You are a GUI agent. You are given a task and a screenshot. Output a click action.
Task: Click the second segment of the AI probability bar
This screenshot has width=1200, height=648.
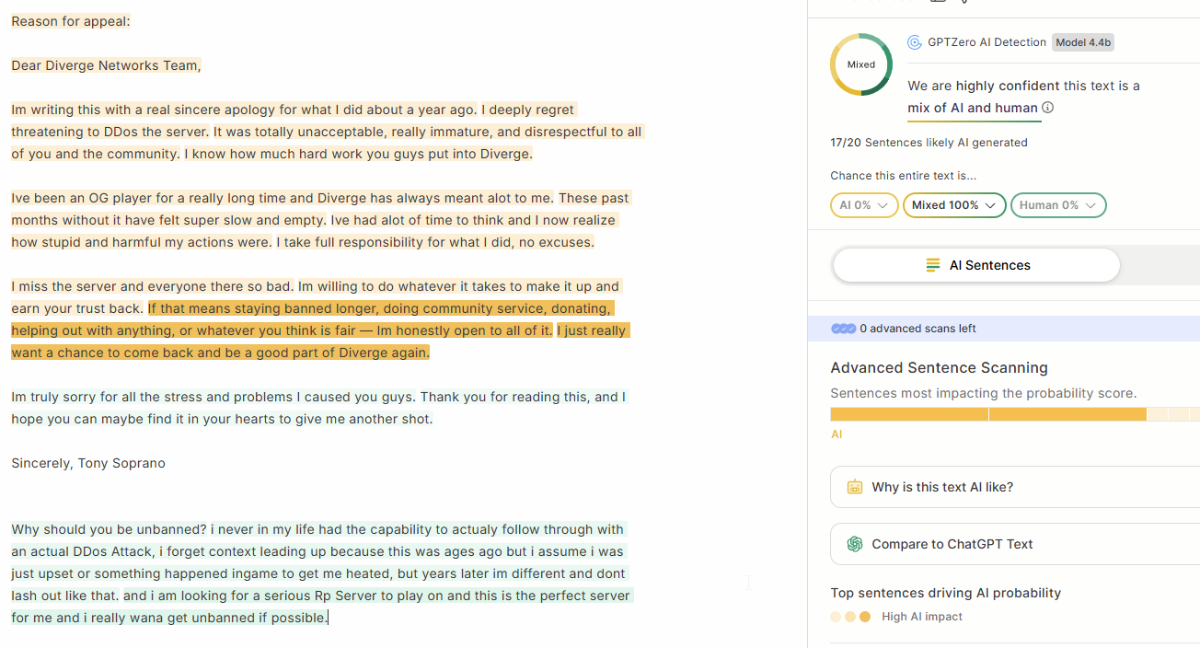(x=1067, y=414)
